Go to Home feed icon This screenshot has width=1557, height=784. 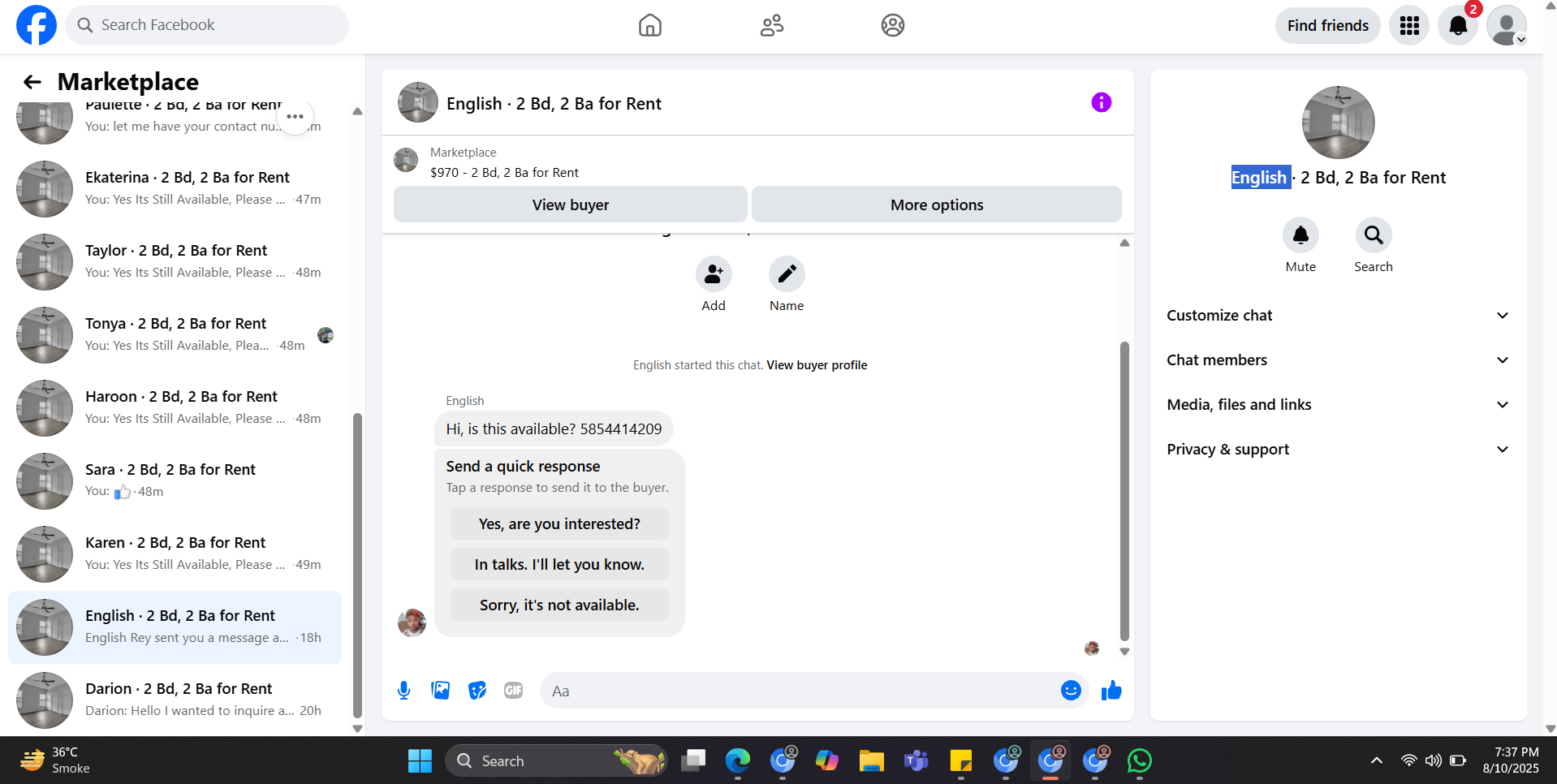pos(649,25)
